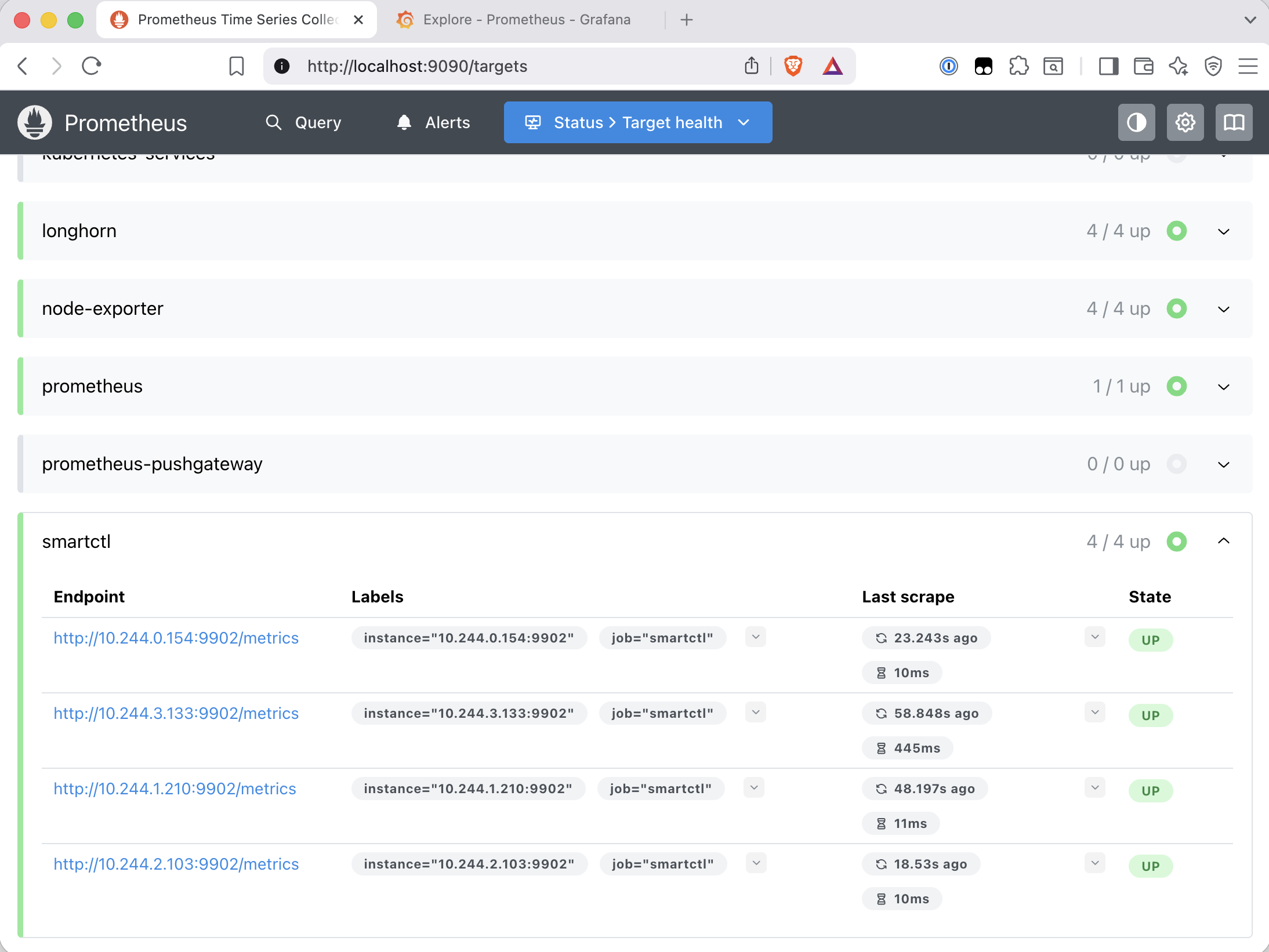Open the documentation book icon

coord(1234,122)
